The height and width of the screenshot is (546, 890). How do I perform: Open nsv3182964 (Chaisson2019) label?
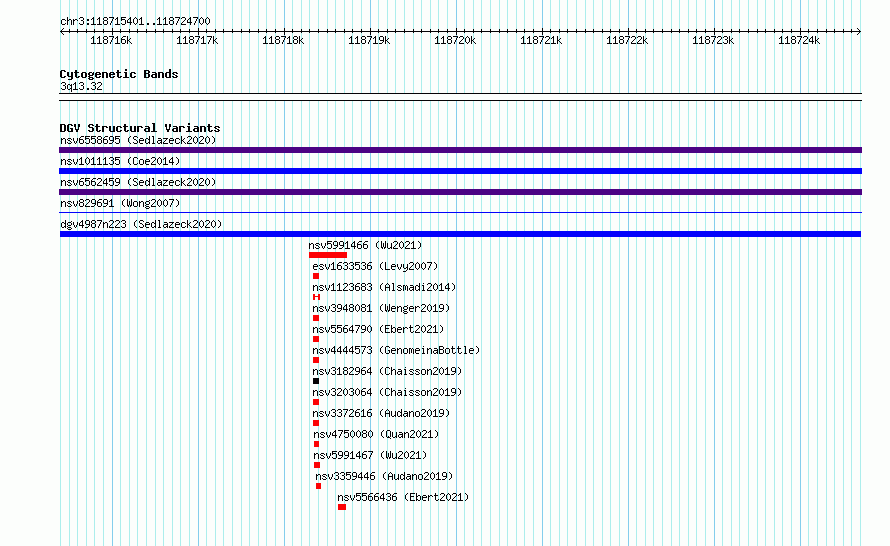point(387,371)
